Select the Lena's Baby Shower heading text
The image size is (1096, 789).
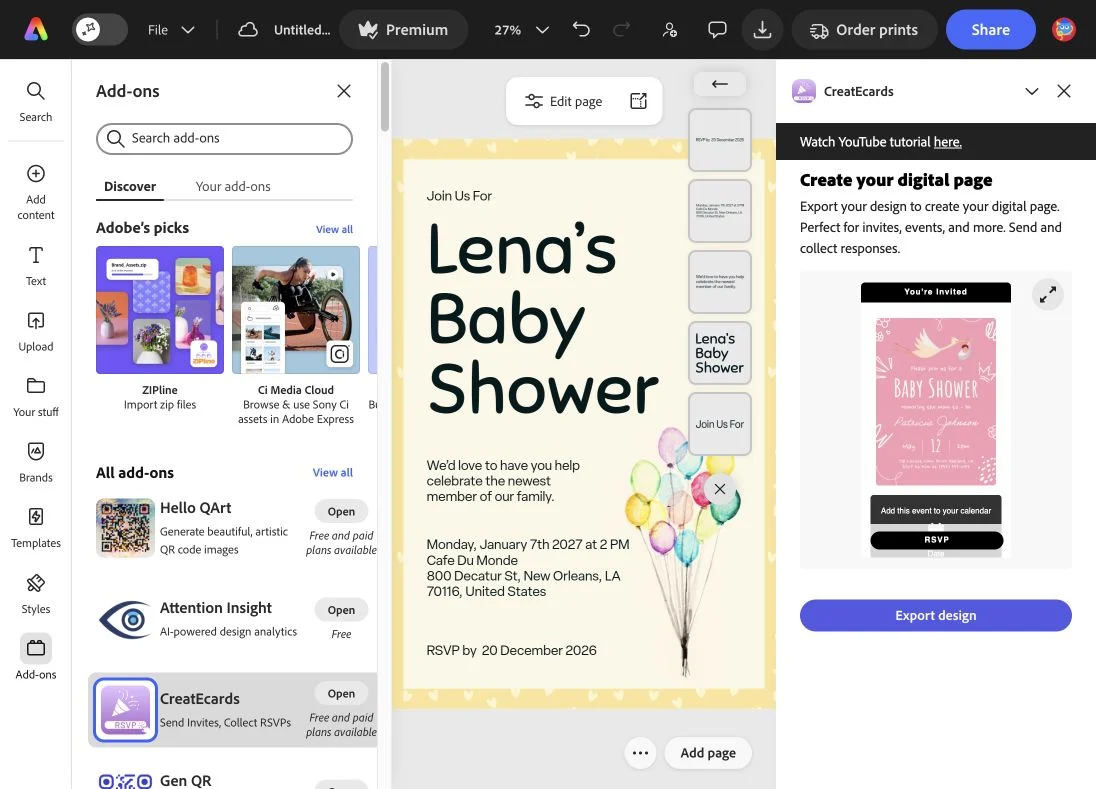click(542, 319)
